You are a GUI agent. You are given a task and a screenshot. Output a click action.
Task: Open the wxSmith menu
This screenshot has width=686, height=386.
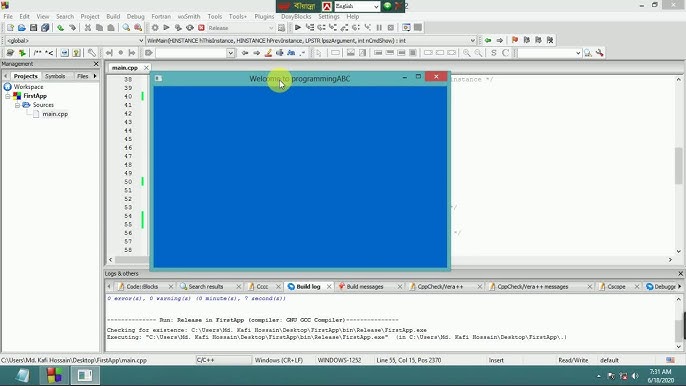(189, 17)
